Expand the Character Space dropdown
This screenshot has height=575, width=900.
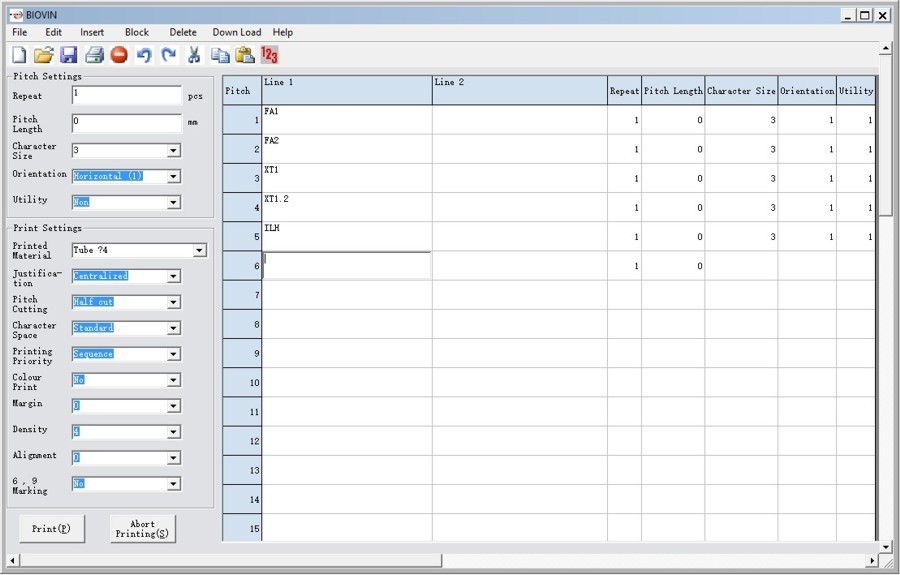(173, 328)
